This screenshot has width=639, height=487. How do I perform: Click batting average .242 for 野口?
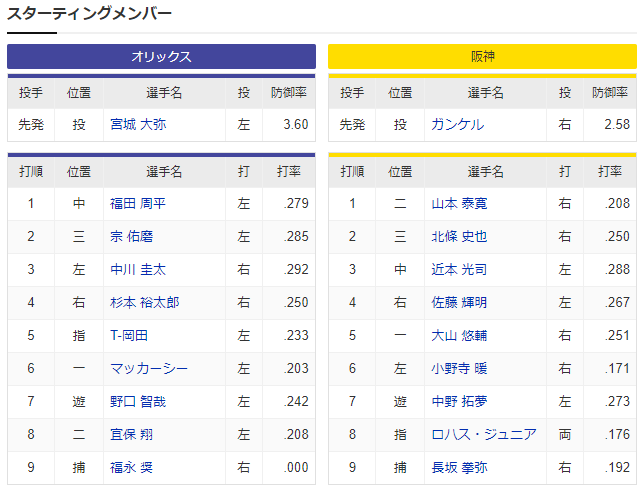[296, 401]
